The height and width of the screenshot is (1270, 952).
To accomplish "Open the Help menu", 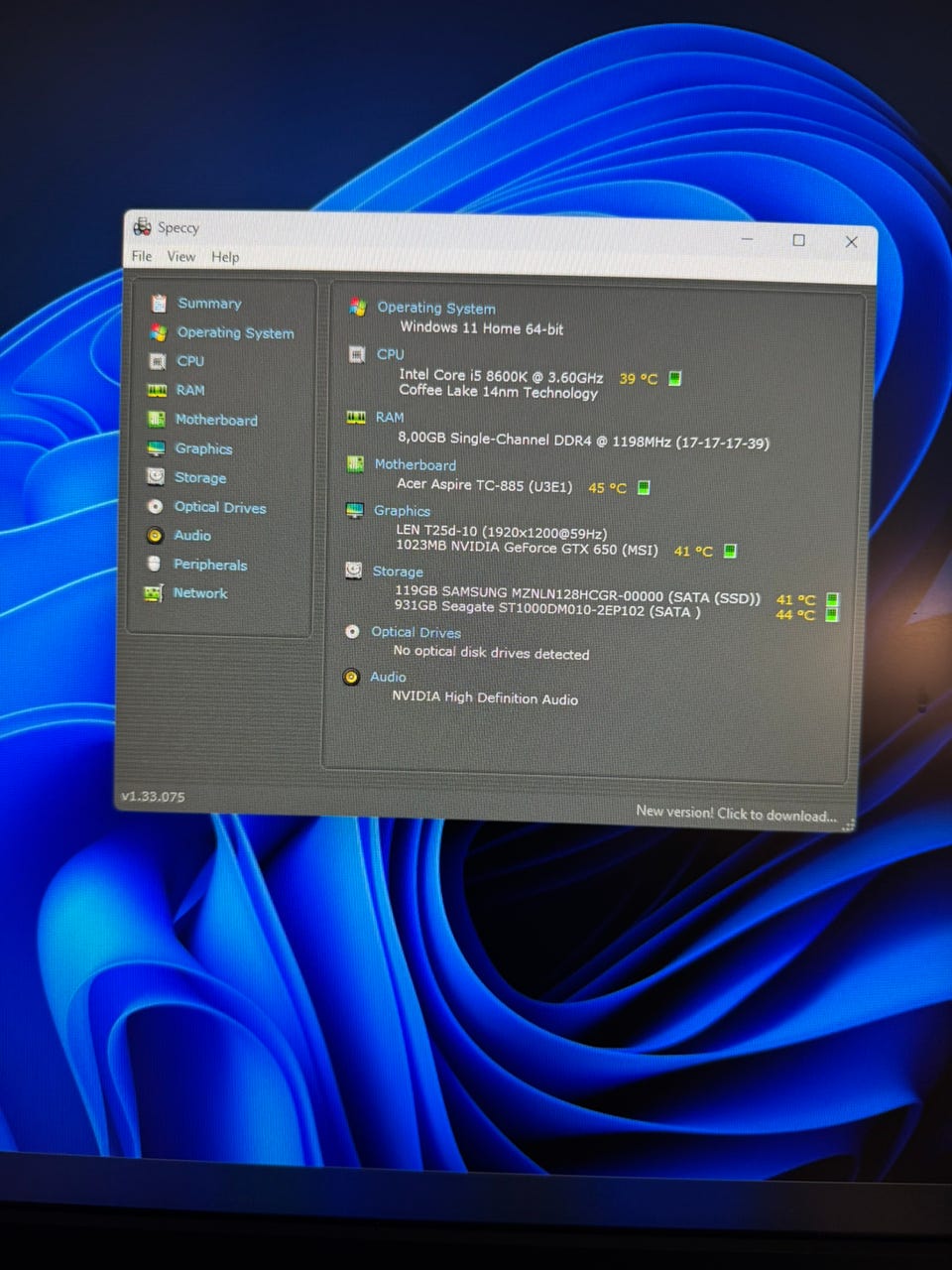I will click(225, 257).
